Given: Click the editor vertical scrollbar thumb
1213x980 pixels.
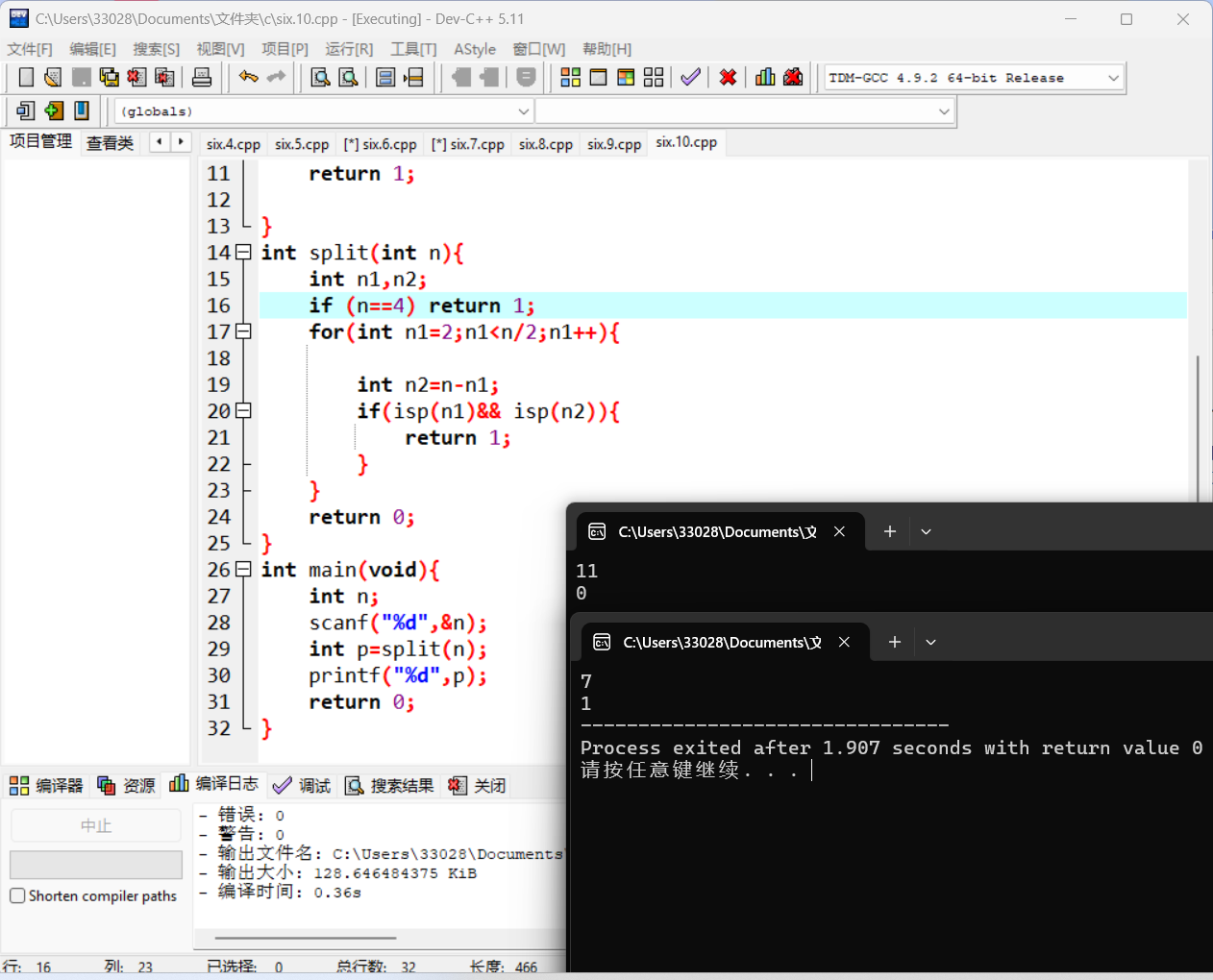Looking at the screenshot, I should (1198, 428).
